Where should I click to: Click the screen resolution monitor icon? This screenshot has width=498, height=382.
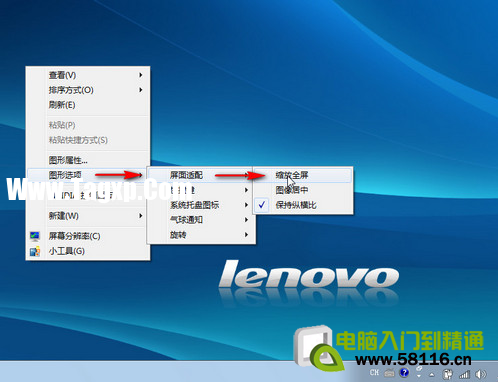[x=35, y=236]
